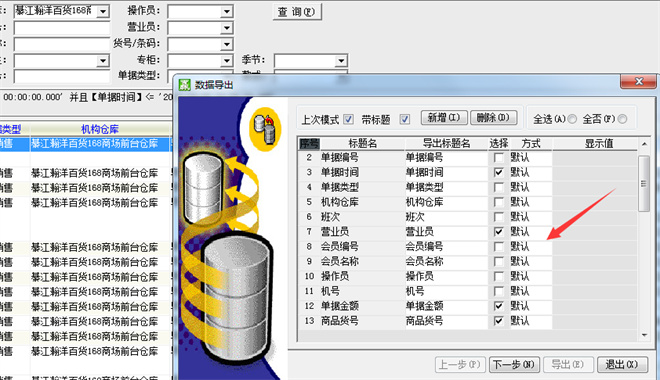Click the 导出标题名 column header
Viewport: 660px width, 380px height.
click(446, 143)
